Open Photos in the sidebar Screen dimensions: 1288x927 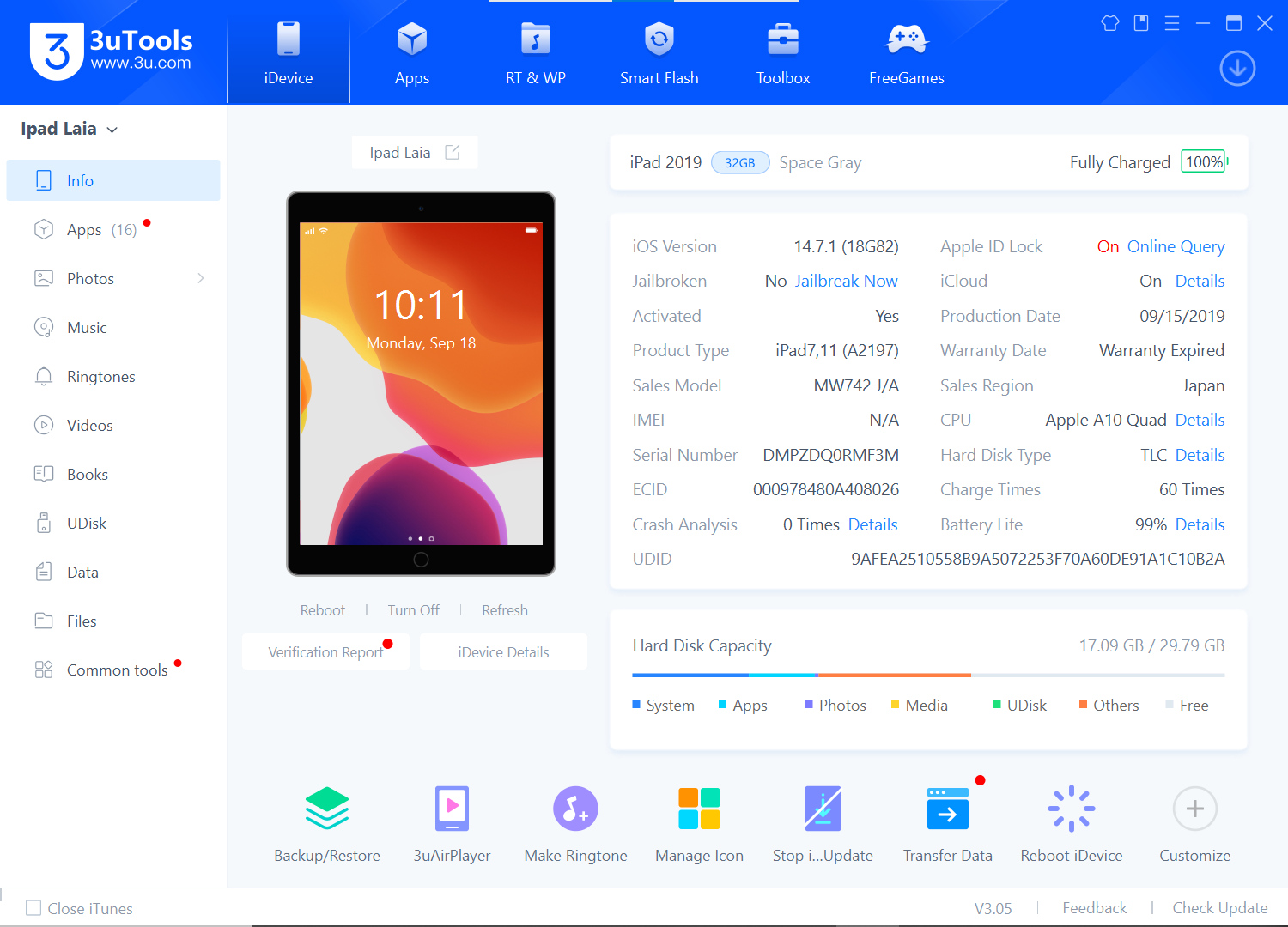113,278
